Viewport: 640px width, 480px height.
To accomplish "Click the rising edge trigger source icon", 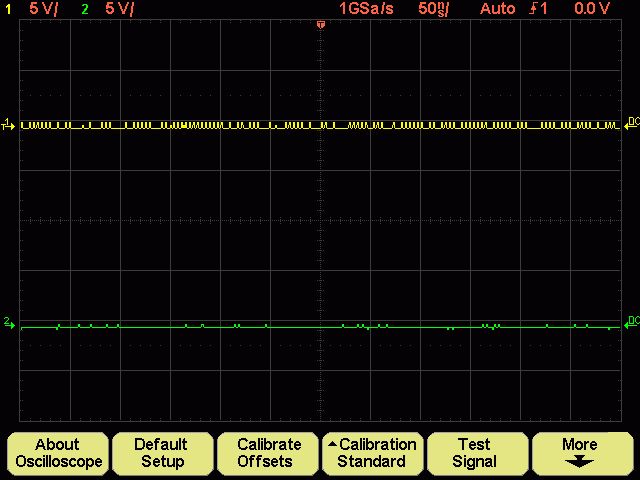I will [x=538, y=9].
